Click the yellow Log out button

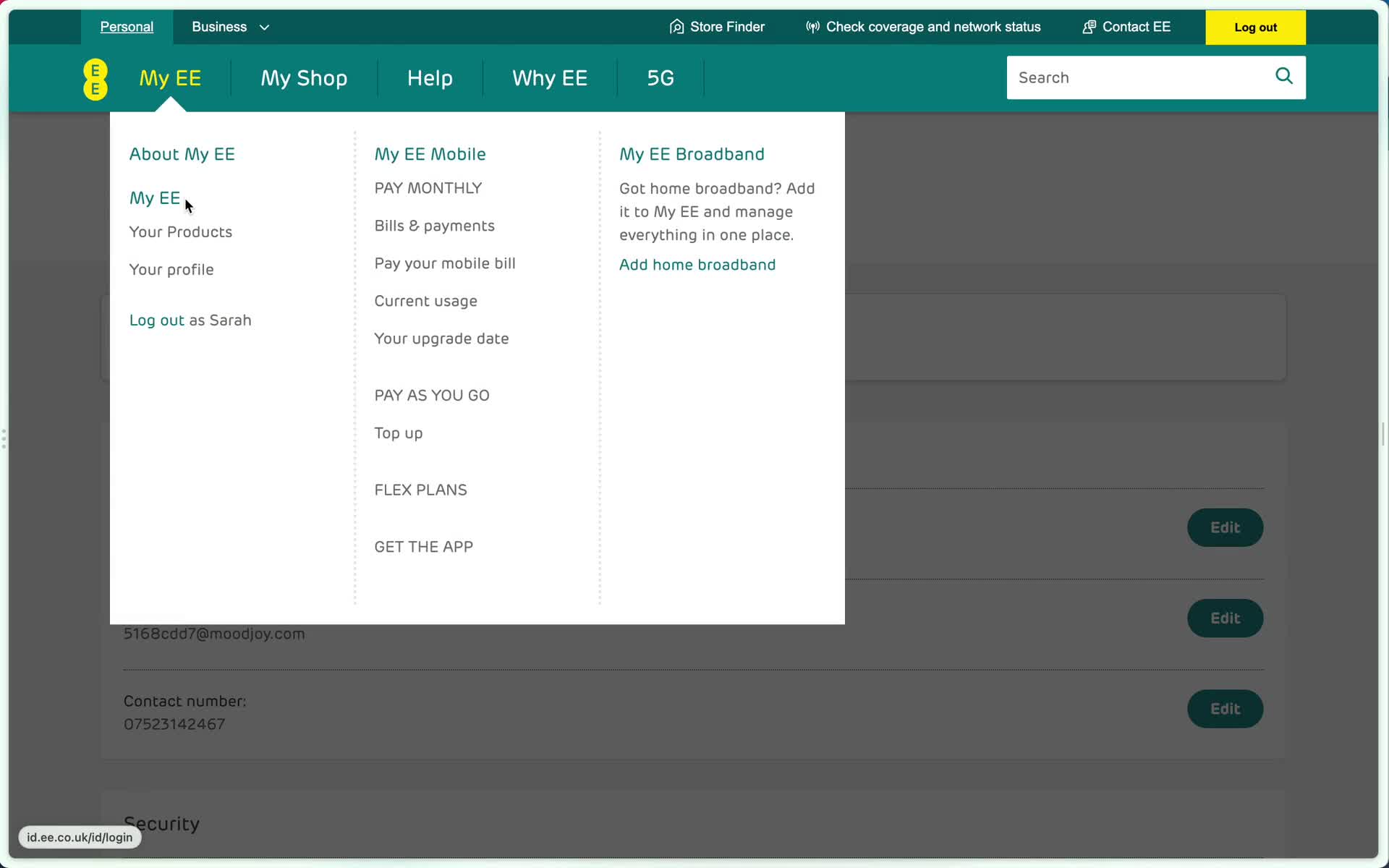[x=1255, y=27]
